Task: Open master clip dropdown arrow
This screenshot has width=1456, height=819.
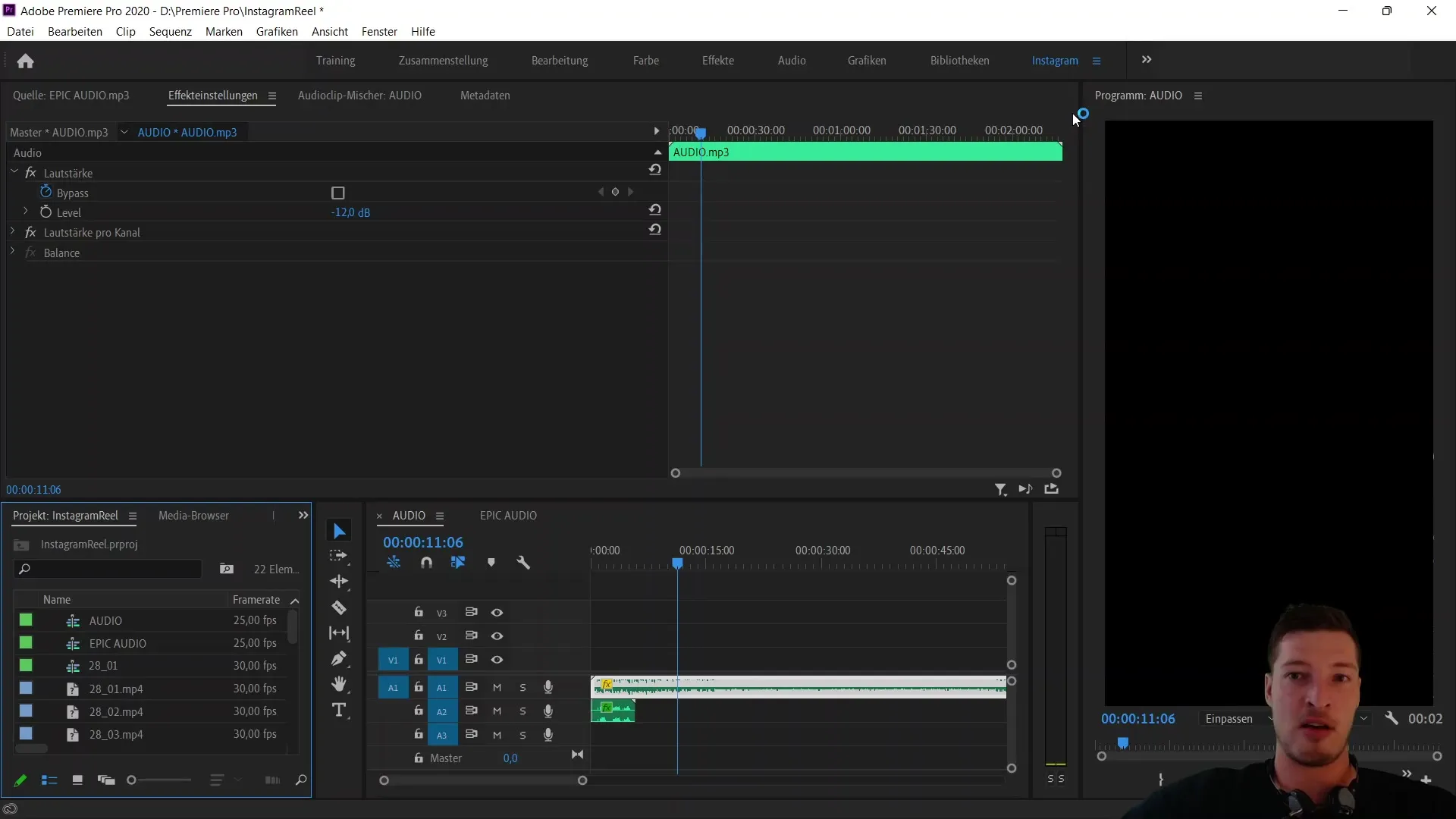Action: [x=124, y=132]
